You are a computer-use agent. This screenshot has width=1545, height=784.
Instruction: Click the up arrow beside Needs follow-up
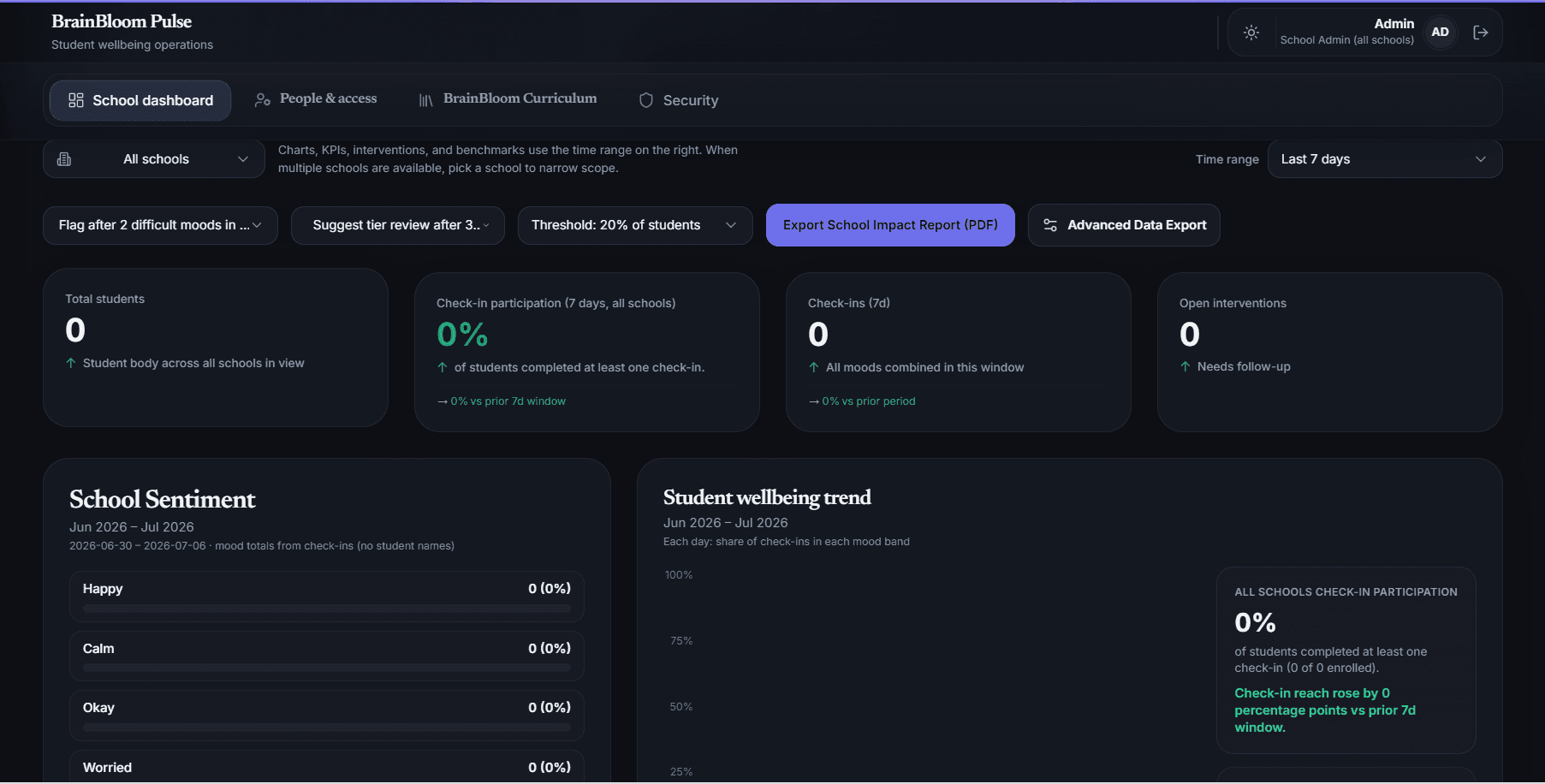coord(1185,366)
